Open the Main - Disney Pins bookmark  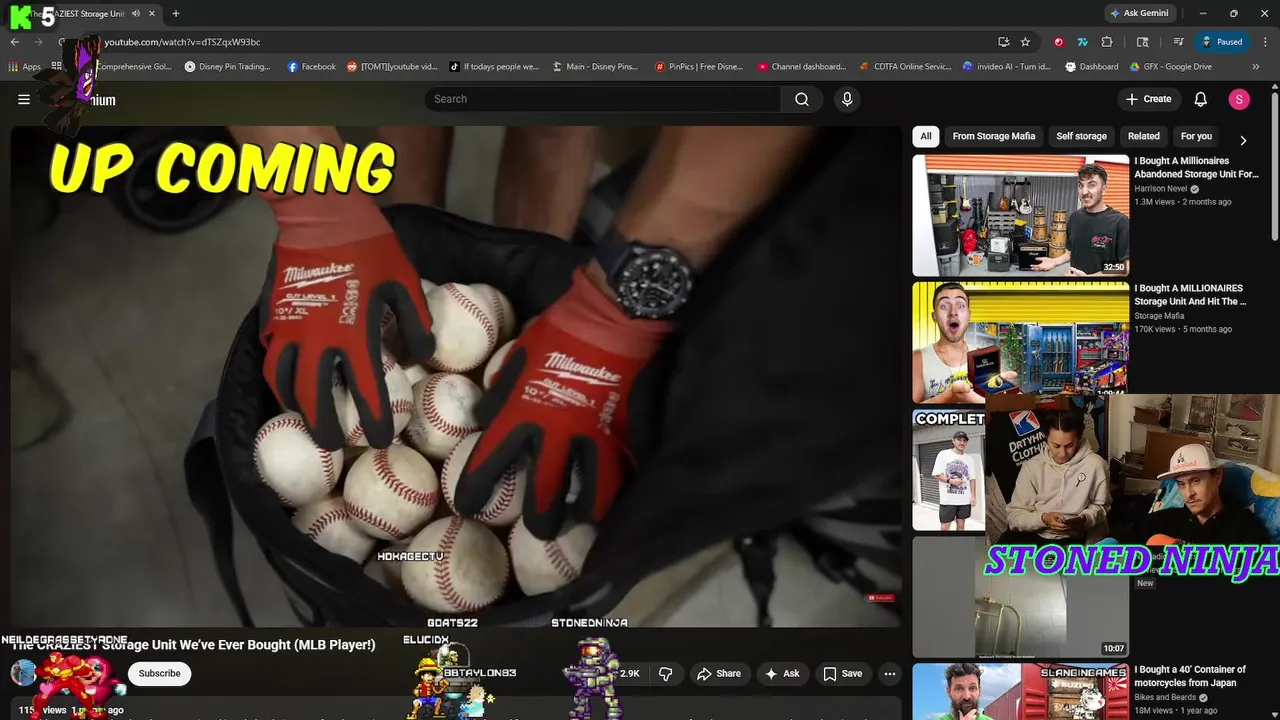point(595,67)
